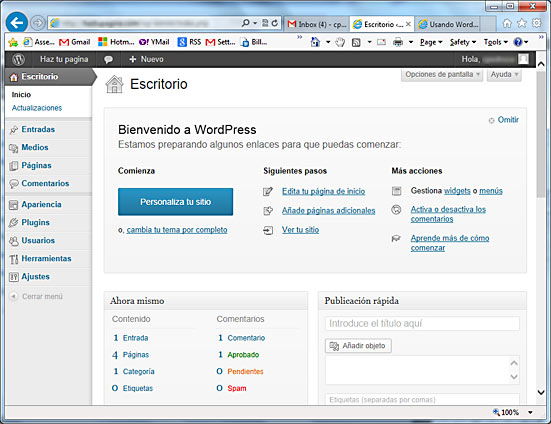Switch to the Usando Word... browser tab
551x424 pixels.
tap(448, 24)
